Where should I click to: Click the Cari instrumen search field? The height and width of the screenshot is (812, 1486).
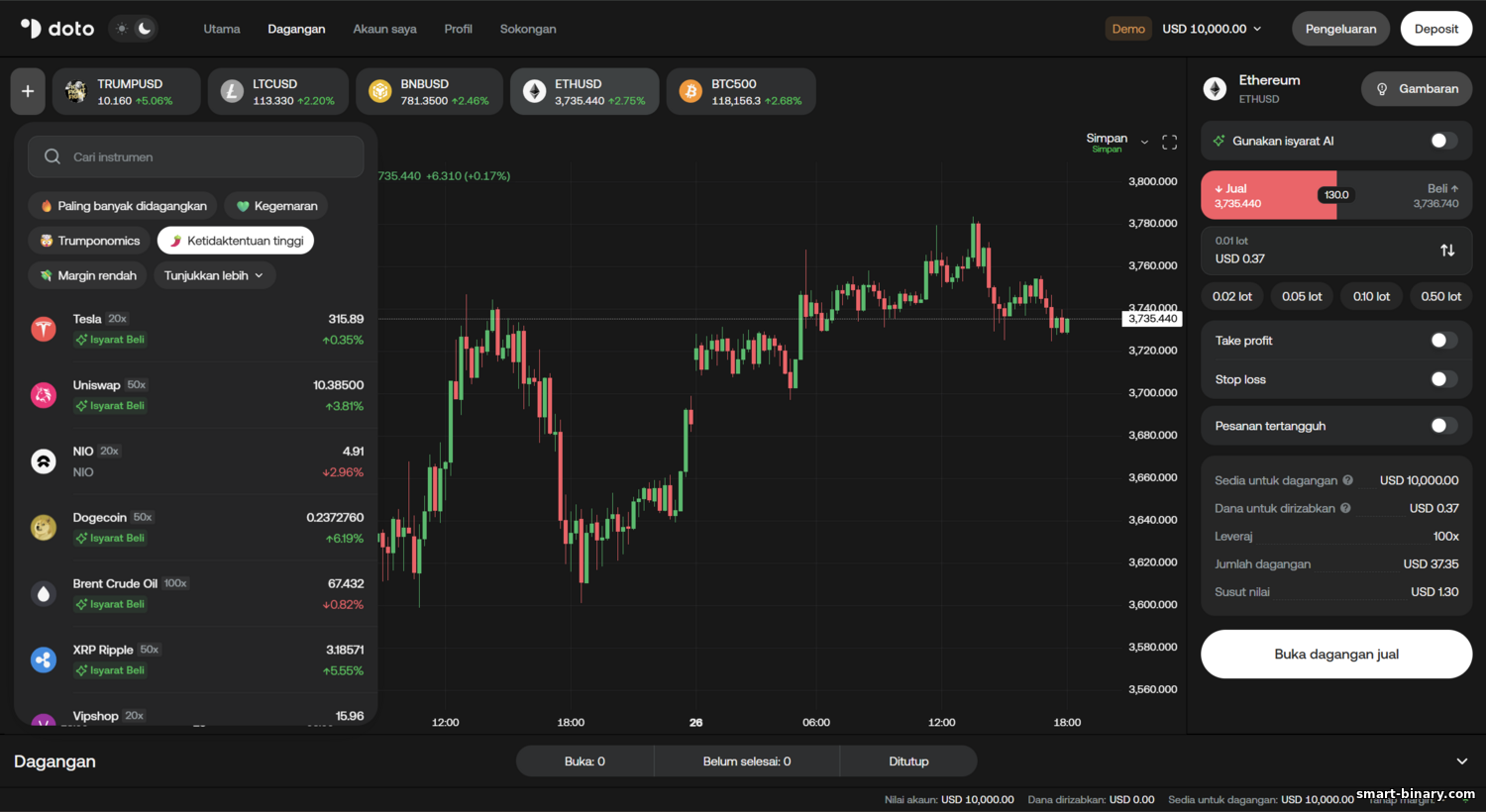[196, 156]
